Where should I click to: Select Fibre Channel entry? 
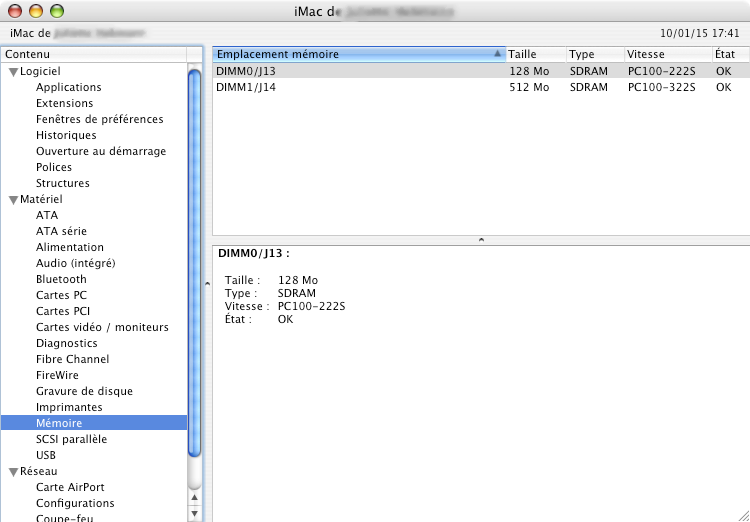73,359
